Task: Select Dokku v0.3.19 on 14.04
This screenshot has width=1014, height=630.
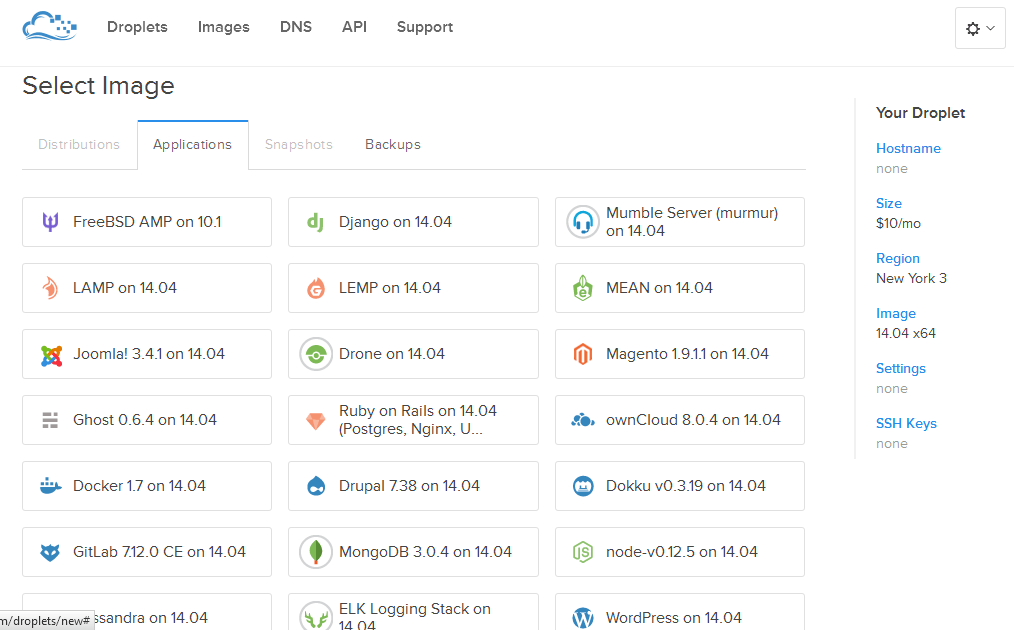Action: 680,486
